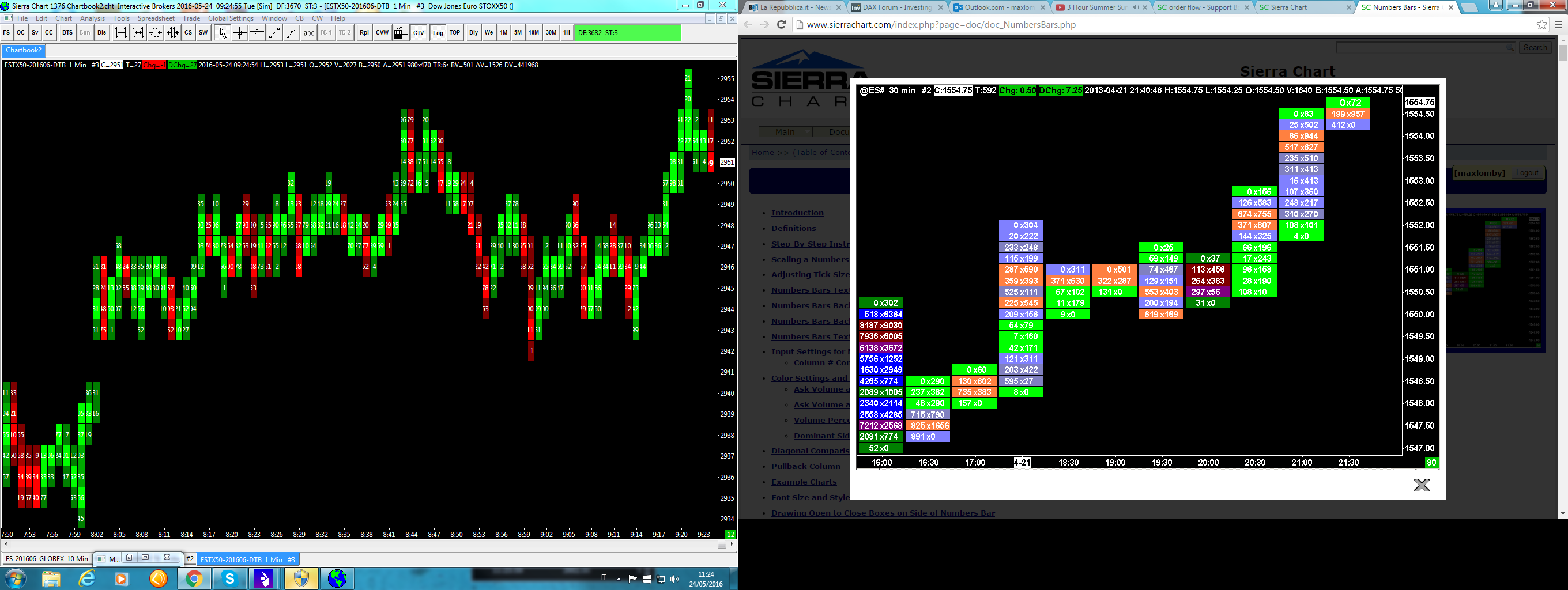Click the CC toolbar button
The width and height of the screenshot is (1568, 590).
coord(50,33)
